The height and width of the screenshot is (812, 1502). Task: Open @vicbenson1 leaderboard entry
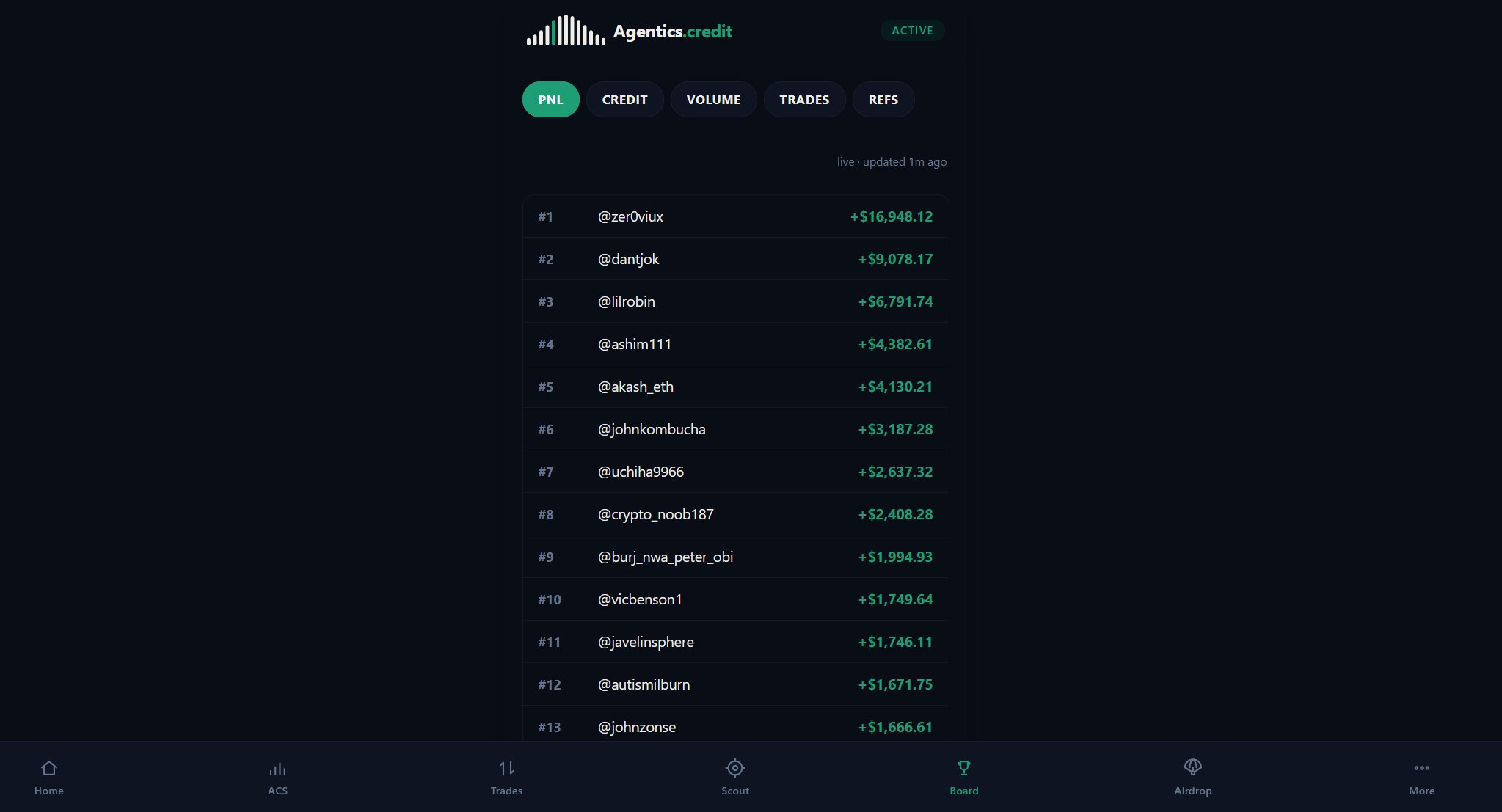736,599
